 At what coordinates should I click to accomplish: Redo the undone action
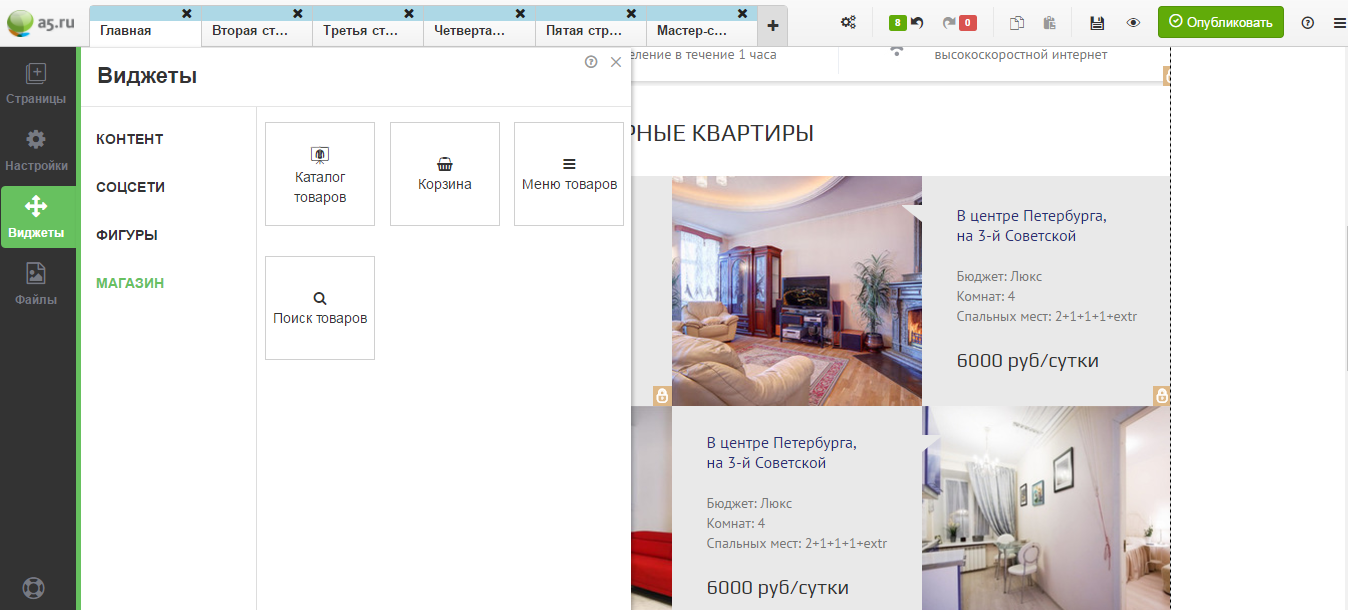pos(949,22)
